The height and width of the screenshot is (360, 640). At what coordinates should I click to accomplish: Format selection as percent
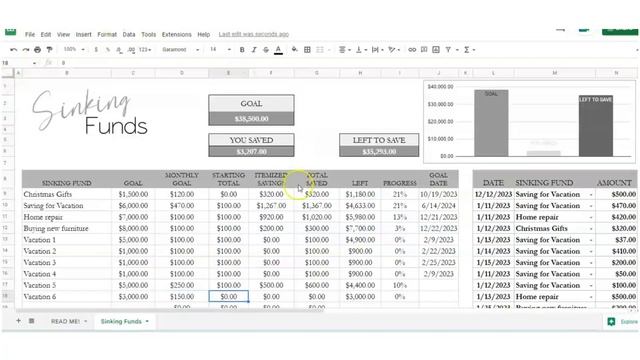[x=108, y=50]
